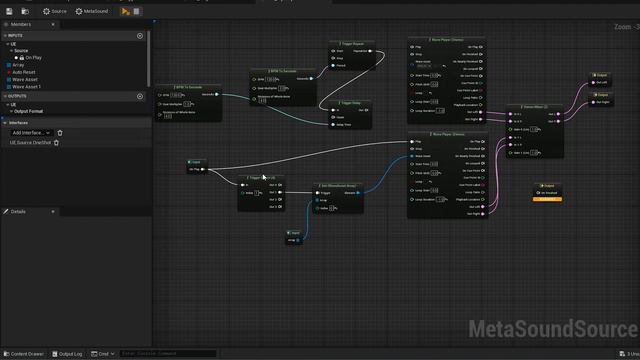The image size is (640, 360).
Task: Edit the Gain 0 value on Stereo Mixer
Action: point(533,129)
